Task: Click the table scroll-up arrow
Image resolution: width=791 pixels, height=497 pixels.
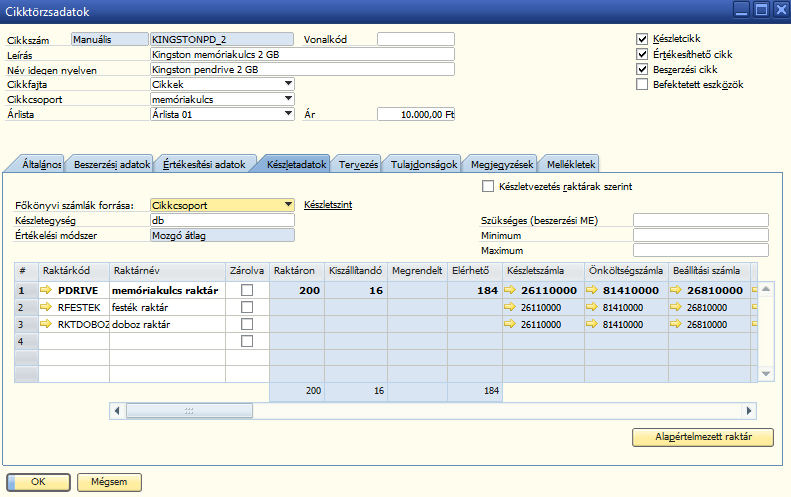Action: coord(766,289)
